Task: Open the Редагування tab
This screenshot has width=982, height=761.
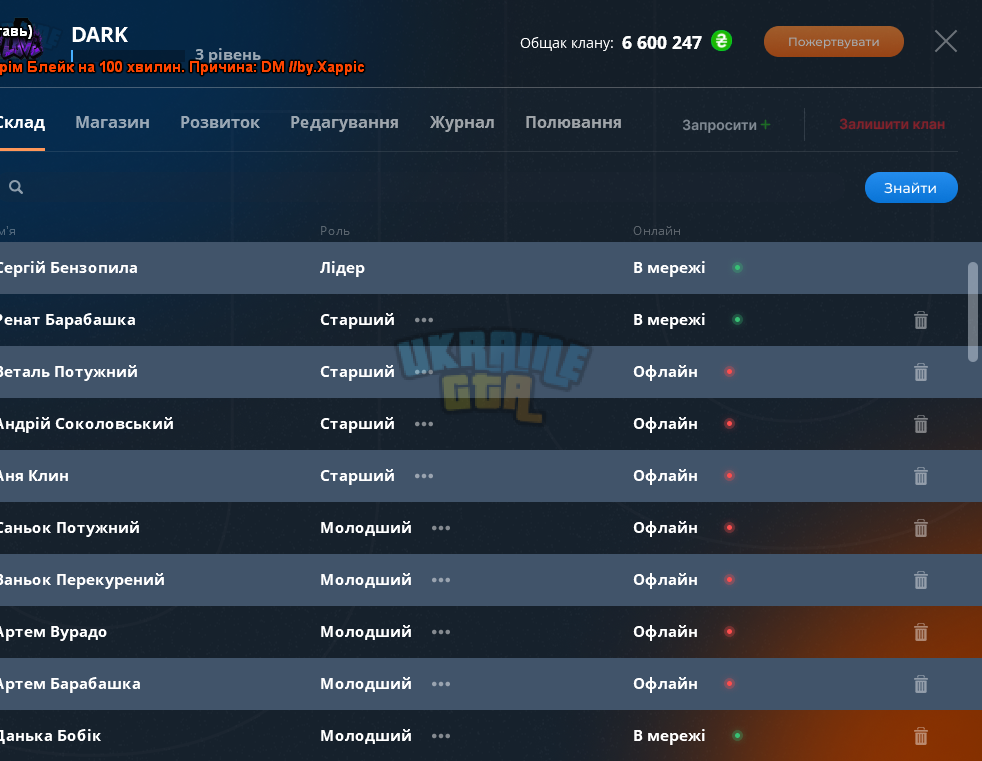Action: (x=344, y=122)
